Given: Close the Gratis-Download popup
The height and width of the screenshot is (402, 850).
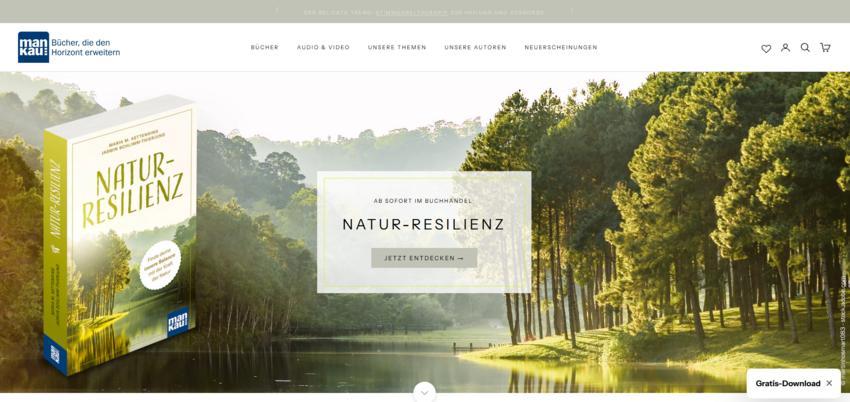Looking at the screenshot, I should [829, 383].
